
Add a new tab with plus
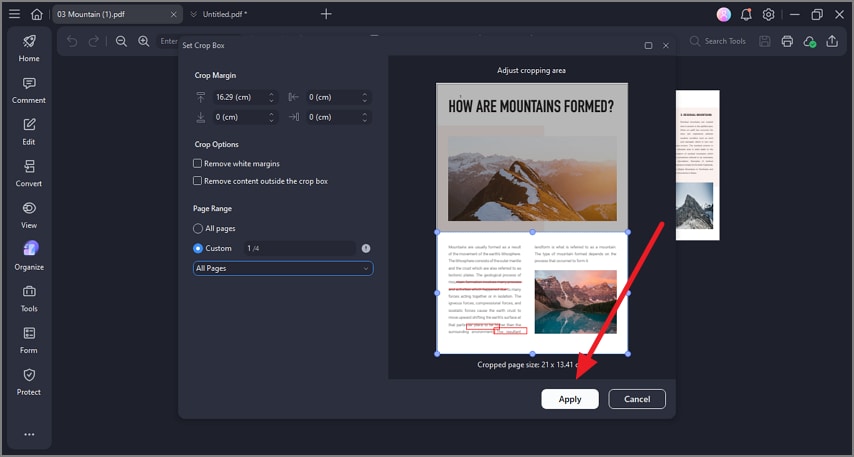click(x=326, y=14)
